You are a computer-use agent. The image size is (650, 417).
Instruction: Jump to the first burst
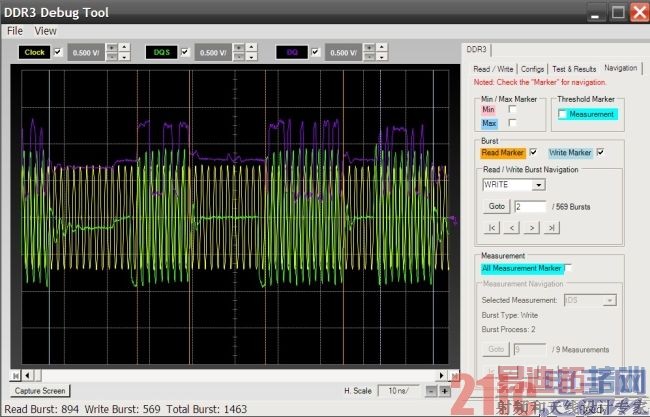click(x=492, y=228)
